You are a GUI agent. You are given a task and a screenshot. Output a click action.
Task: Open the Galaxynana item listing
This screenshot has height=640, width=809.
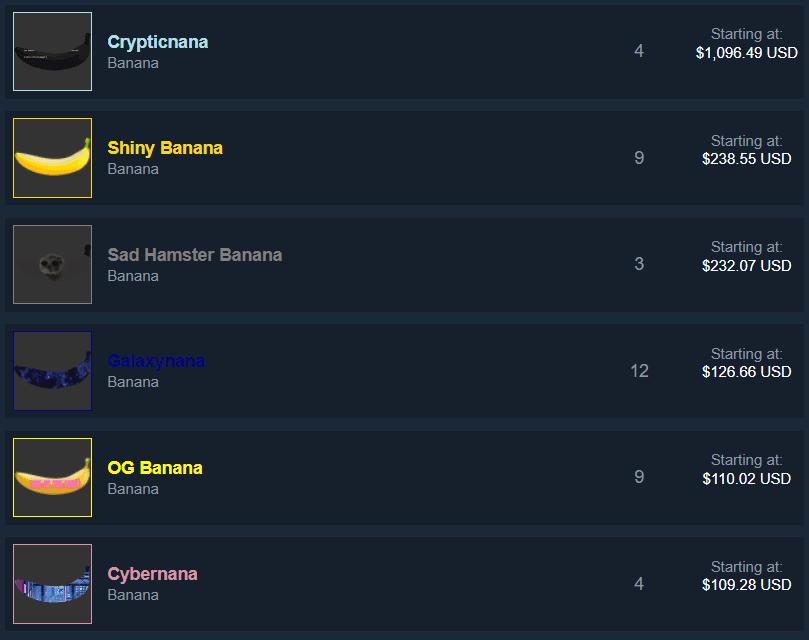pyautogui.click(x=156, y=361)
